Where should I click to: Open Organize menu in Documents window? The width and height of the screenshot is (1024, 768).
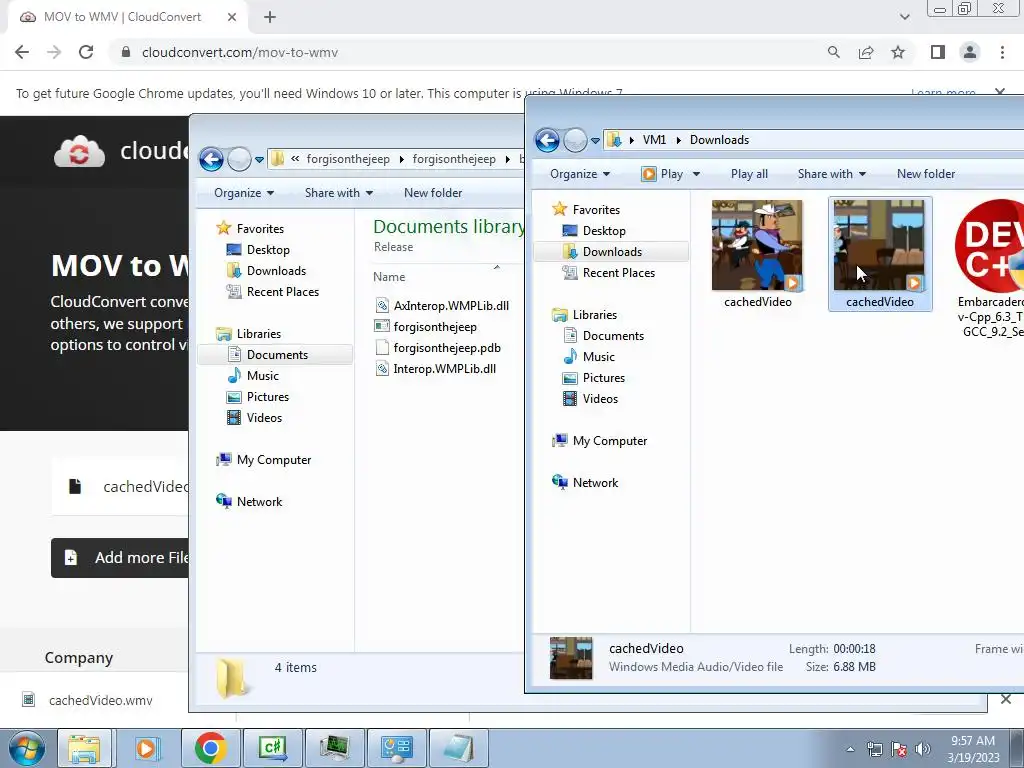click(x=244, y=193)
